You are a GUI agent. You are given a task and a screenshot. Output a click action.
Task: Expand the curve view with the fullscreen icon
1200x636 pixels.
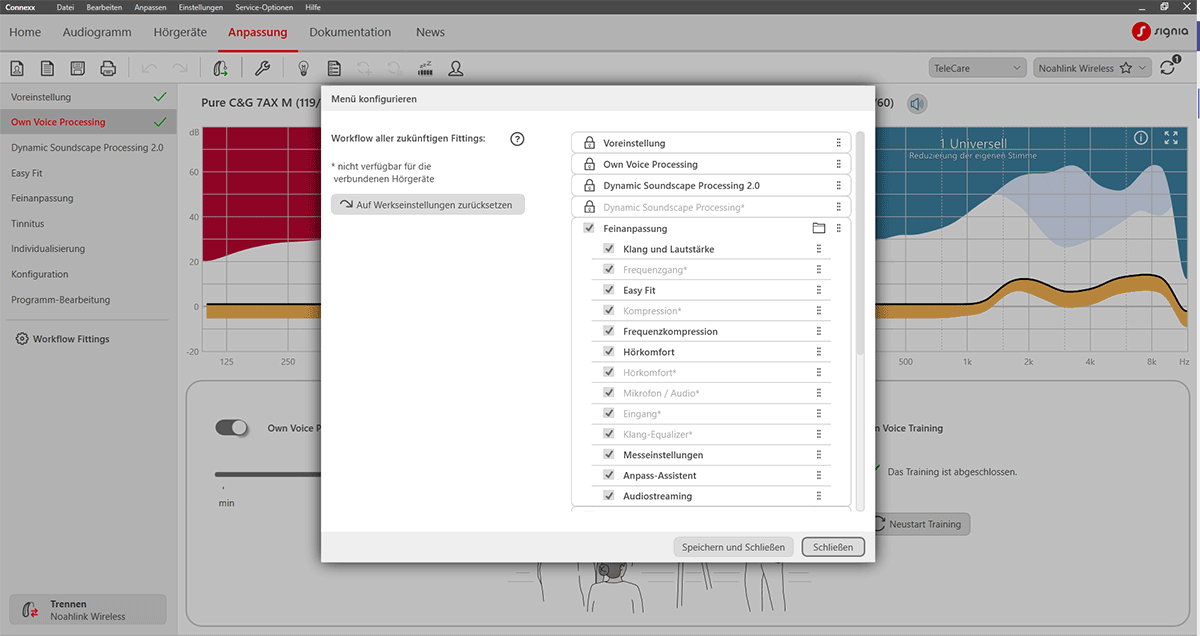coord(1171,137)
